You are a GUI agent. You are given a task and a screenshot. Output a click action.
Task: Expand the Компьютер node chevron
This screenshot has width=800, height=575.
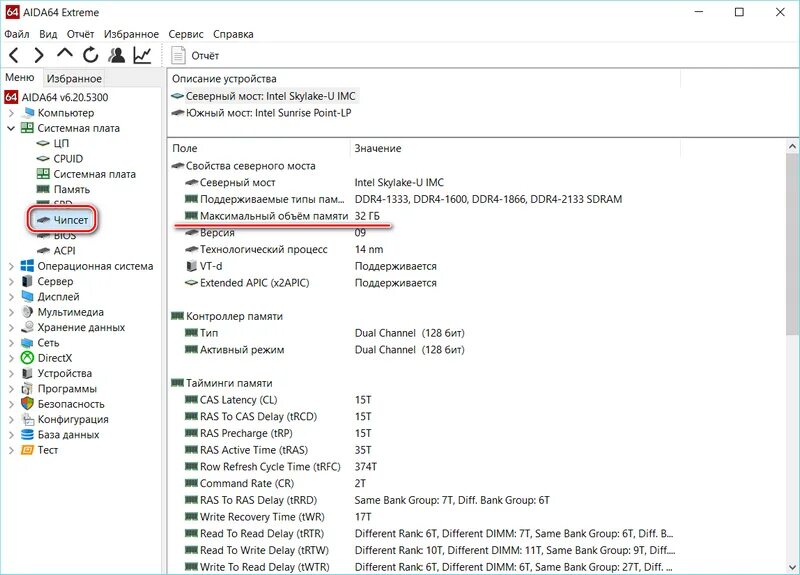[x=11, y=113]
